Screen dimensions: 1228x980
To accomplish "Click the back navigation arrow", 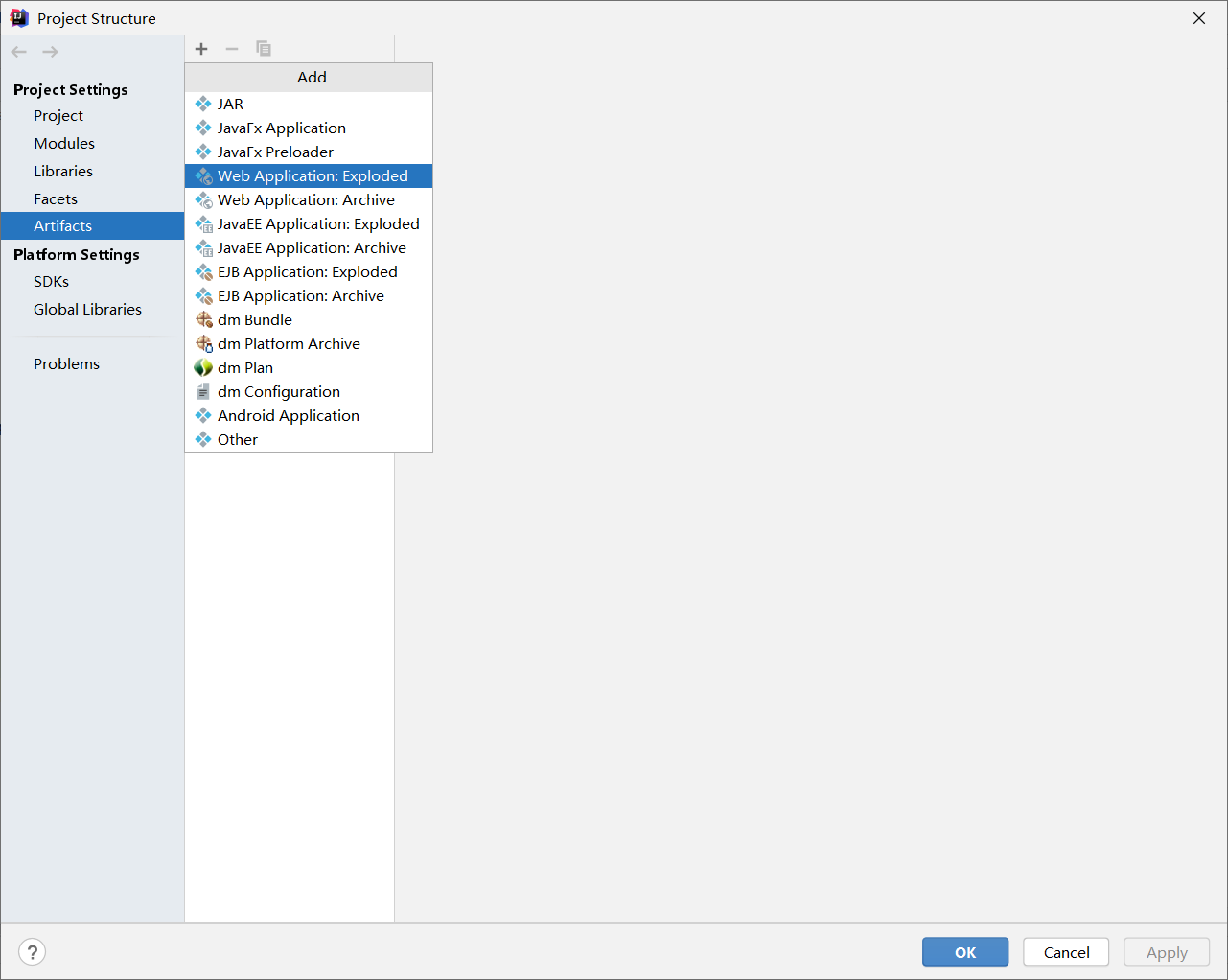I will tap(19, 52).
